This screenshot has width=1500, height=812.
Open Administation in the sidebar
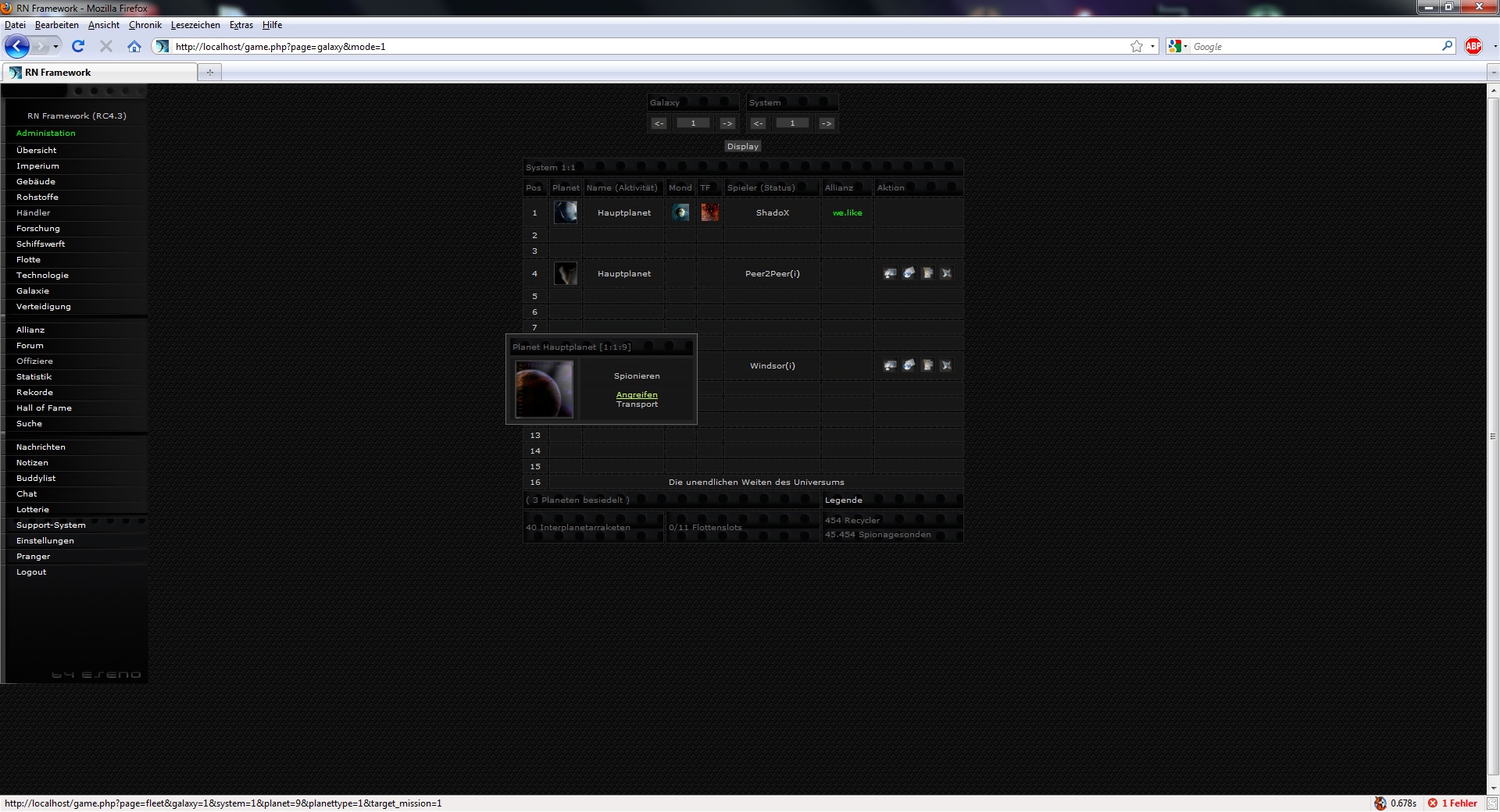[x=46, y=133]
